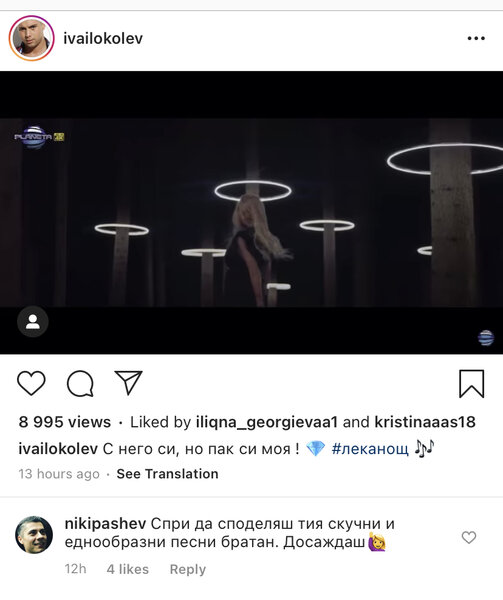Screen dimensions: 503x600
Task: Open comments via speech bubble icon
Action: [80, 383]
